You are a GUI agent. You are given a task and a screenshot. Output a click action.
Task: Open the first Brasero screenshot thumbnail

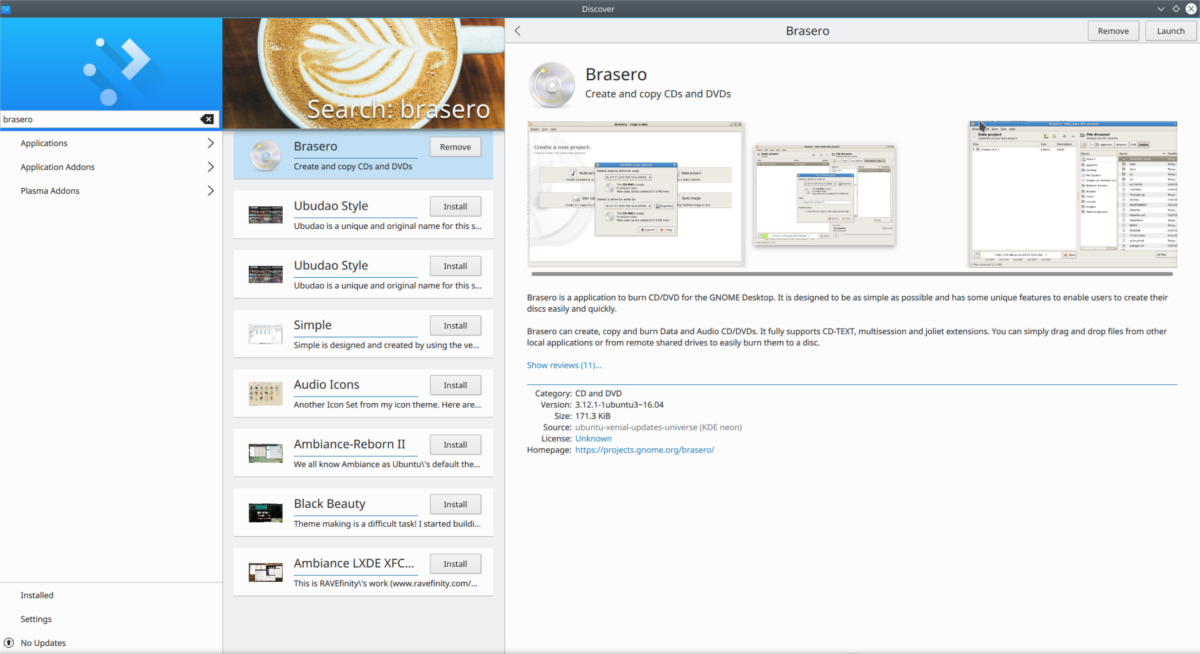coord(635,192)
